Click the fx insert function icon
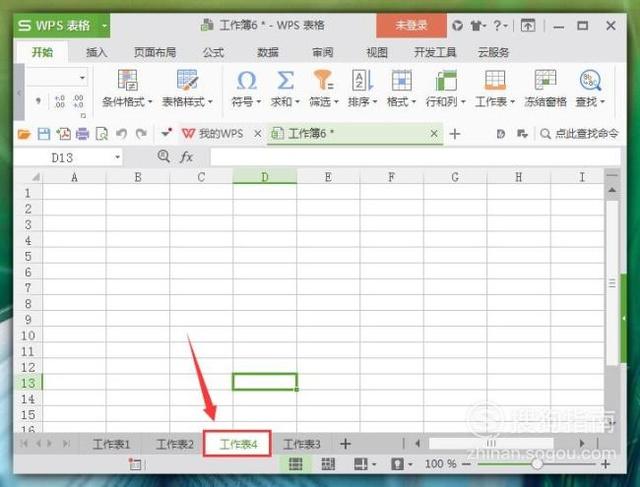 (x=186, y=157)
